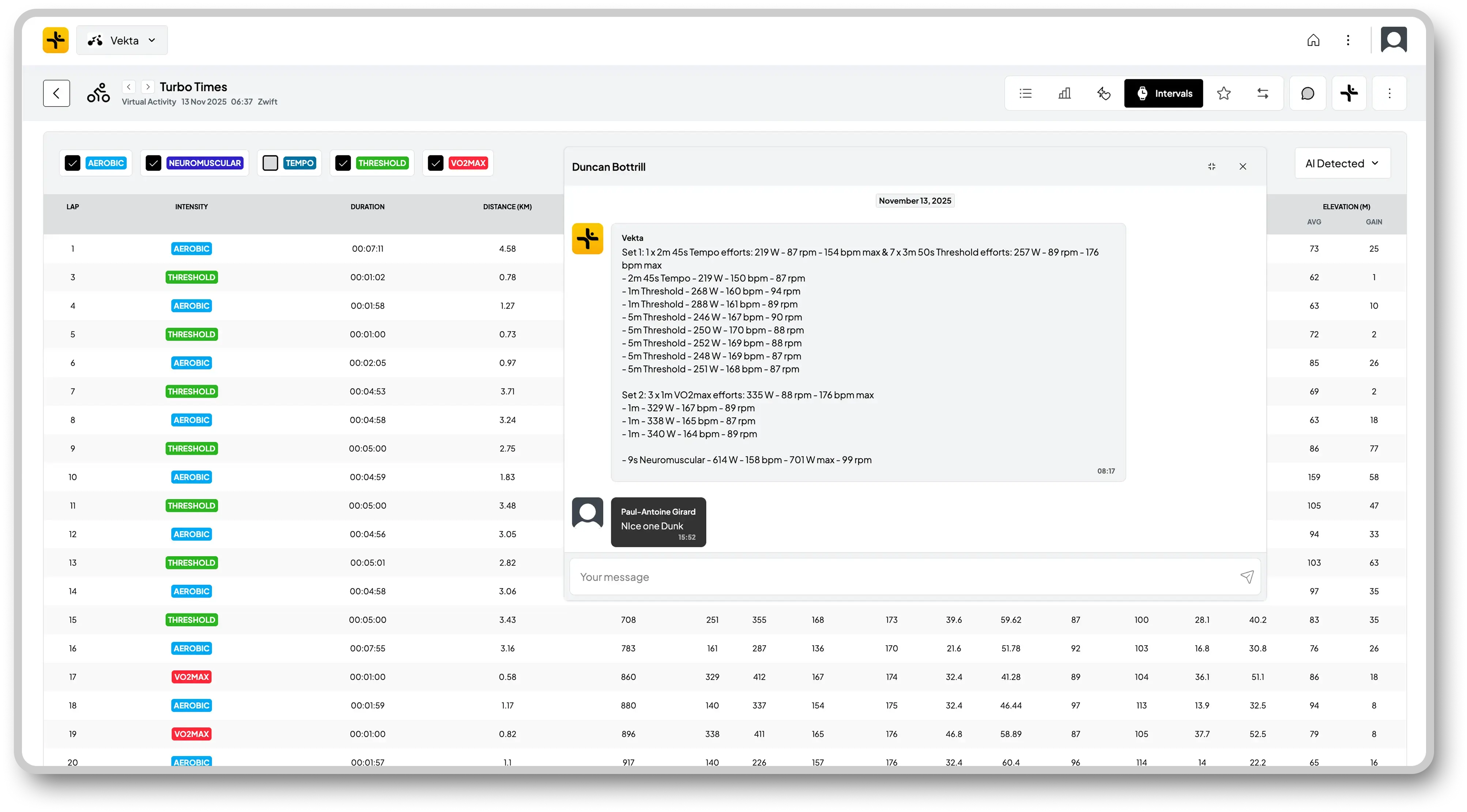Open the activity three-dot options menu

click(x=1389, y=93)
